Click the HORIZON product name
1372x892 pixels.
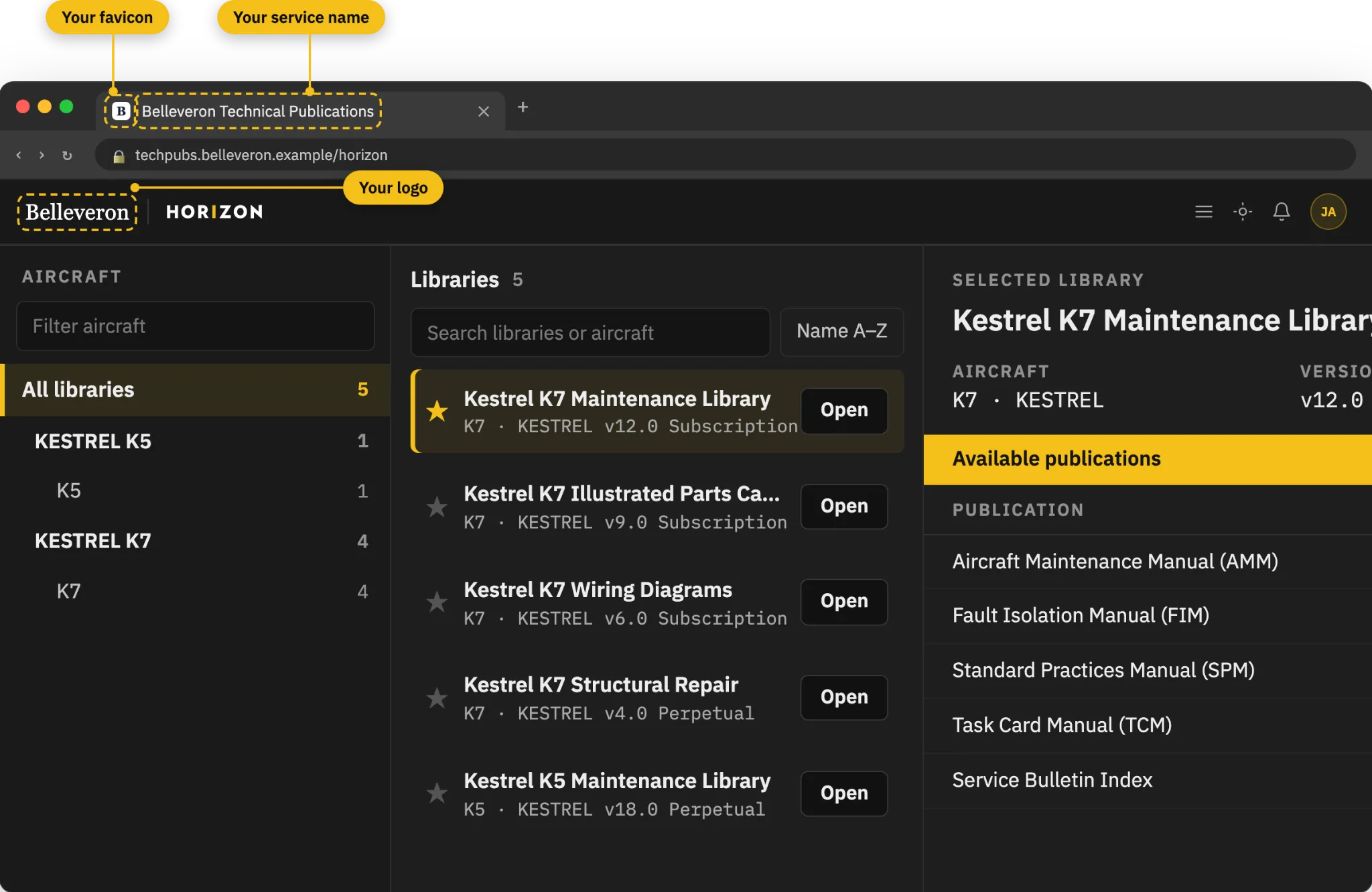click(x=214, y=212)
